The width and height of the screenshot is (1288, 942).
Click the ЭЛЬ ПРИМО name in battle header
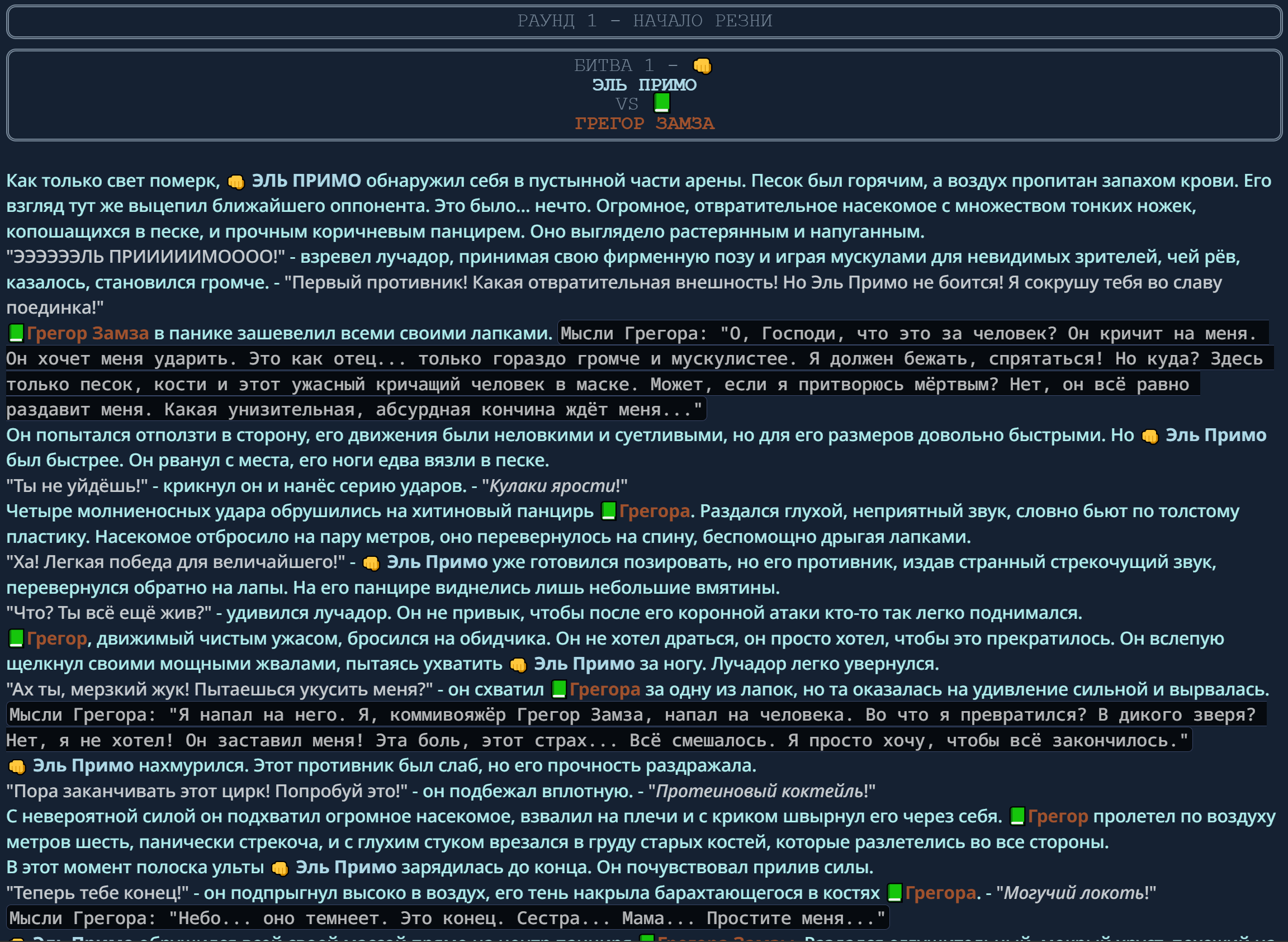coord(645,85)
